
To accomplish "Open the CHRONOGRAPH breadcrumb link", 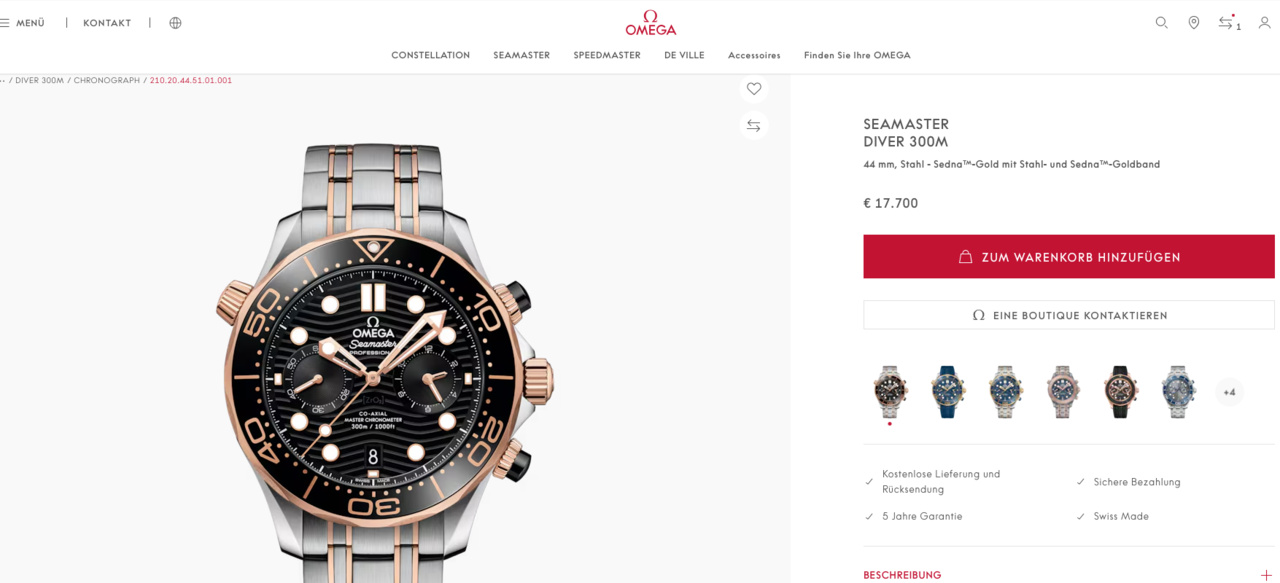I will pyautogui.click(x=107, y=80).
